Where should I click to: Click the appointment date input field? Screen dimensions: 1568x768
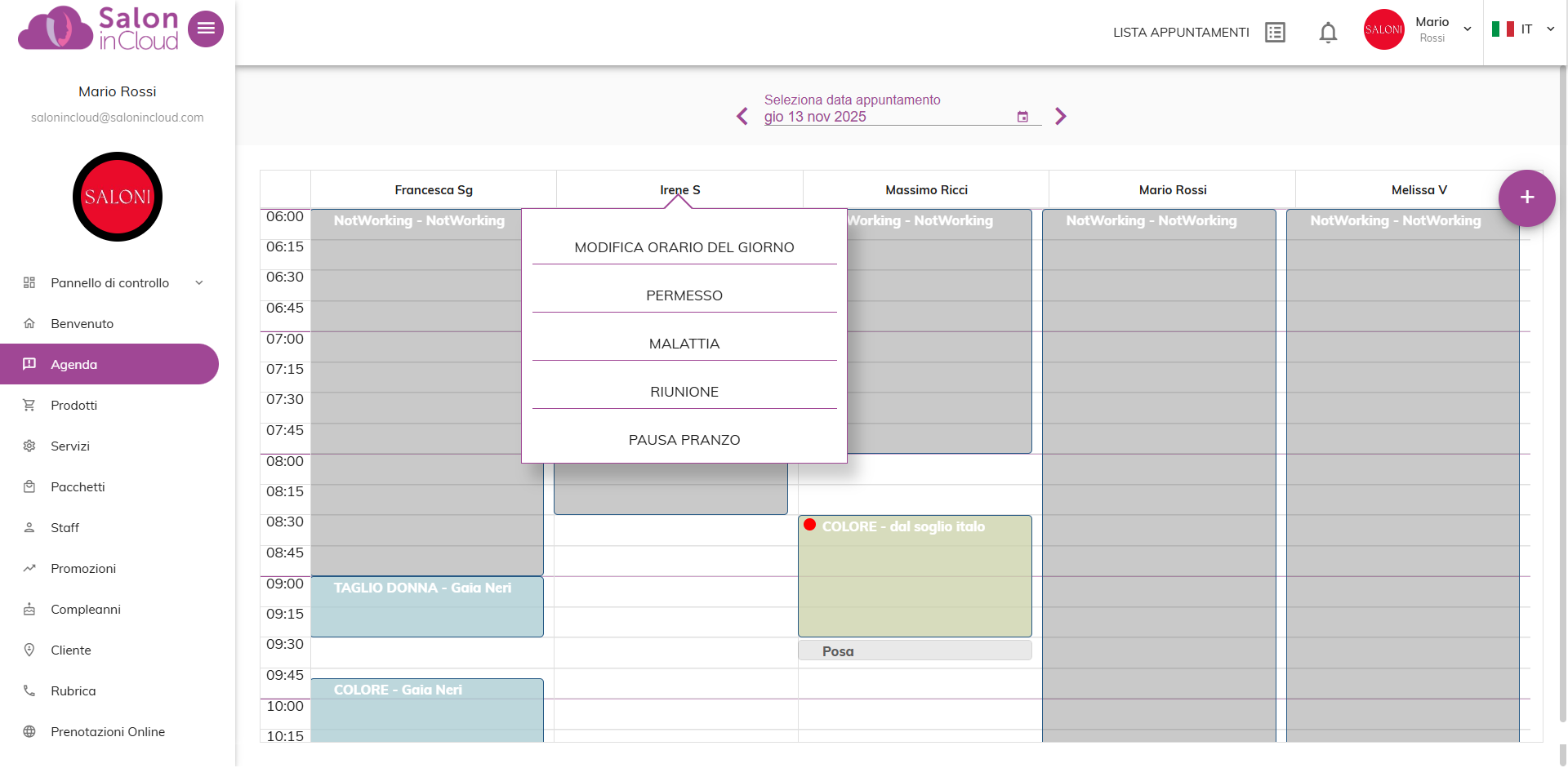(886, 117)
